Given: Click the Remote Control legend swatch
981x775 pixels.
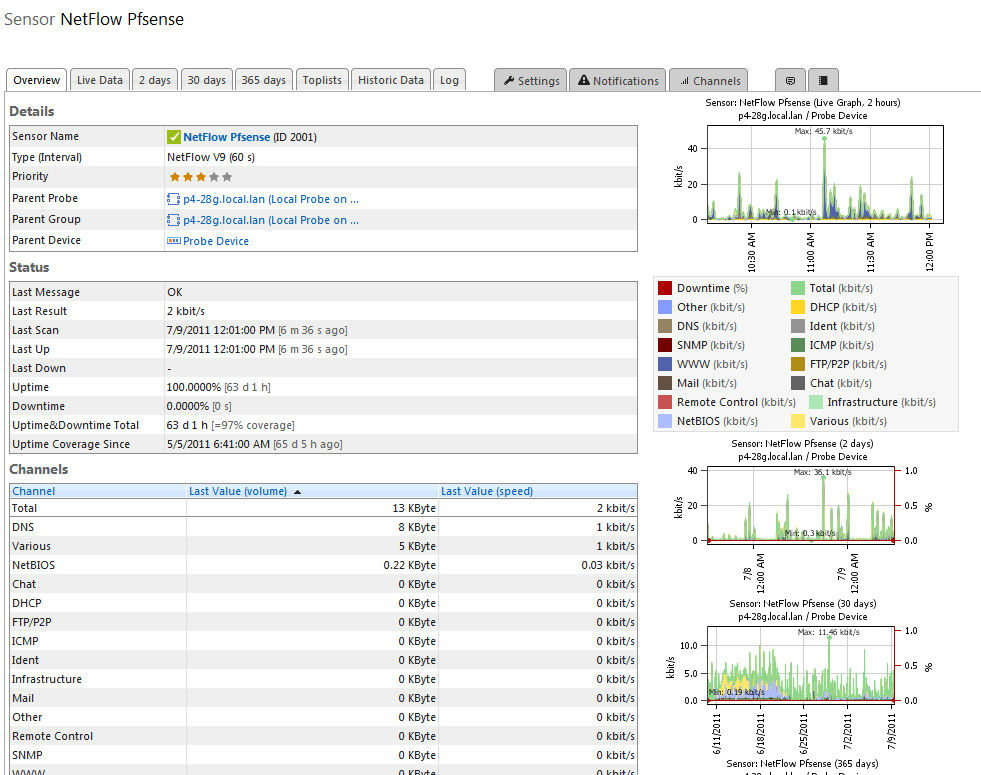Looking at the screenshot, I should (x=665, y=402).
